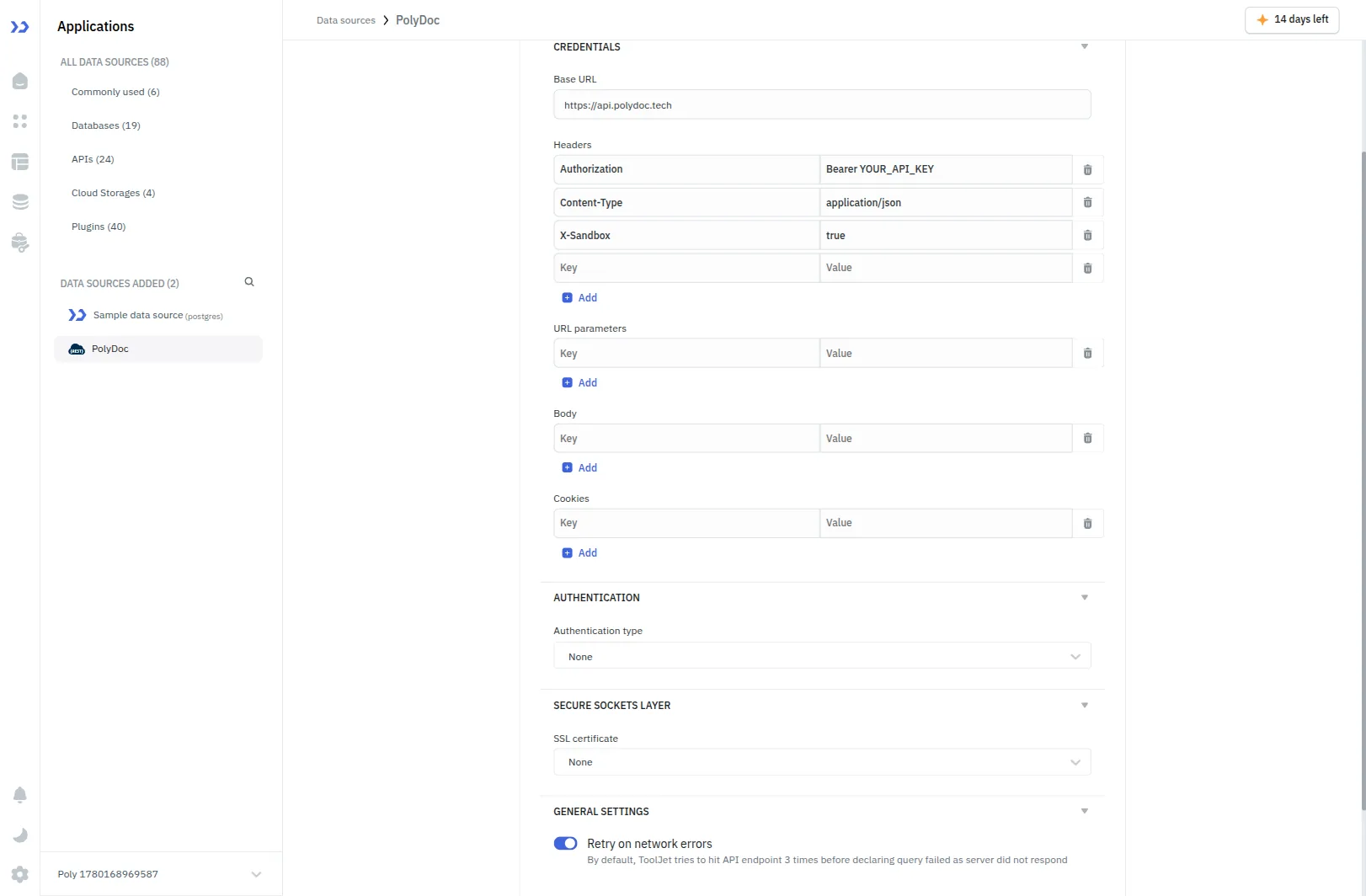Open the database table icon in sidebar
The height and width of the screenshot is (896, 1366).
tap(20, 162)
